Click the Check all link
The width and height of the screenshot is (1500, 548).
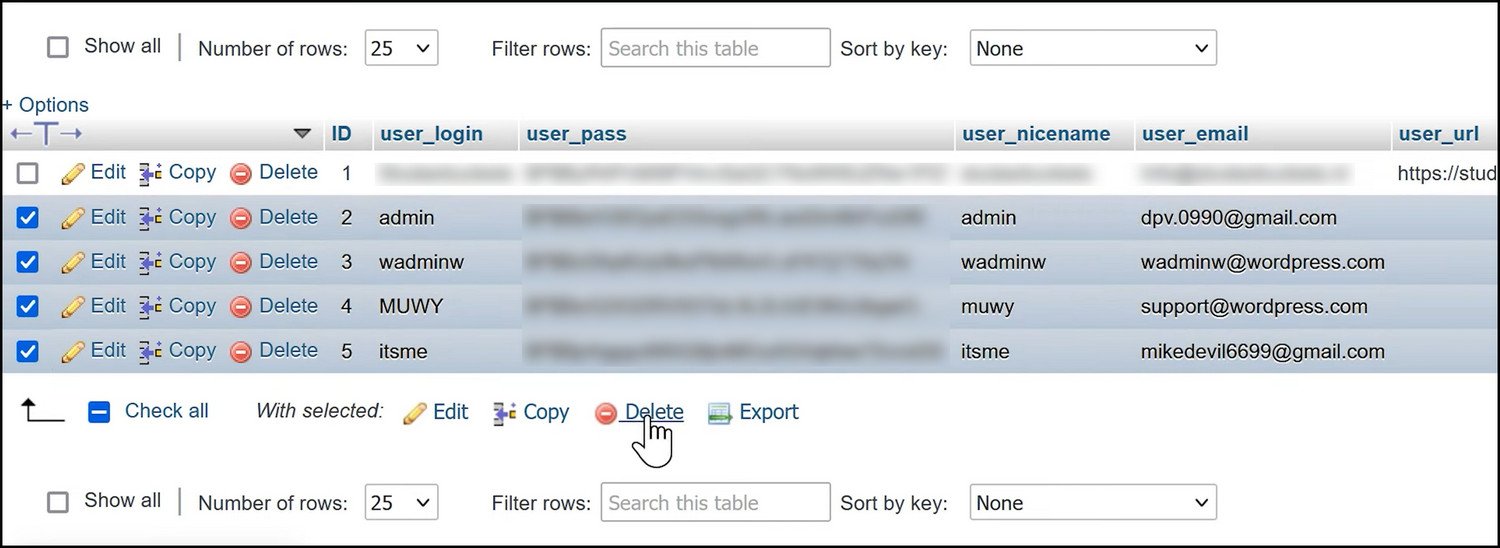coord(166,411)
